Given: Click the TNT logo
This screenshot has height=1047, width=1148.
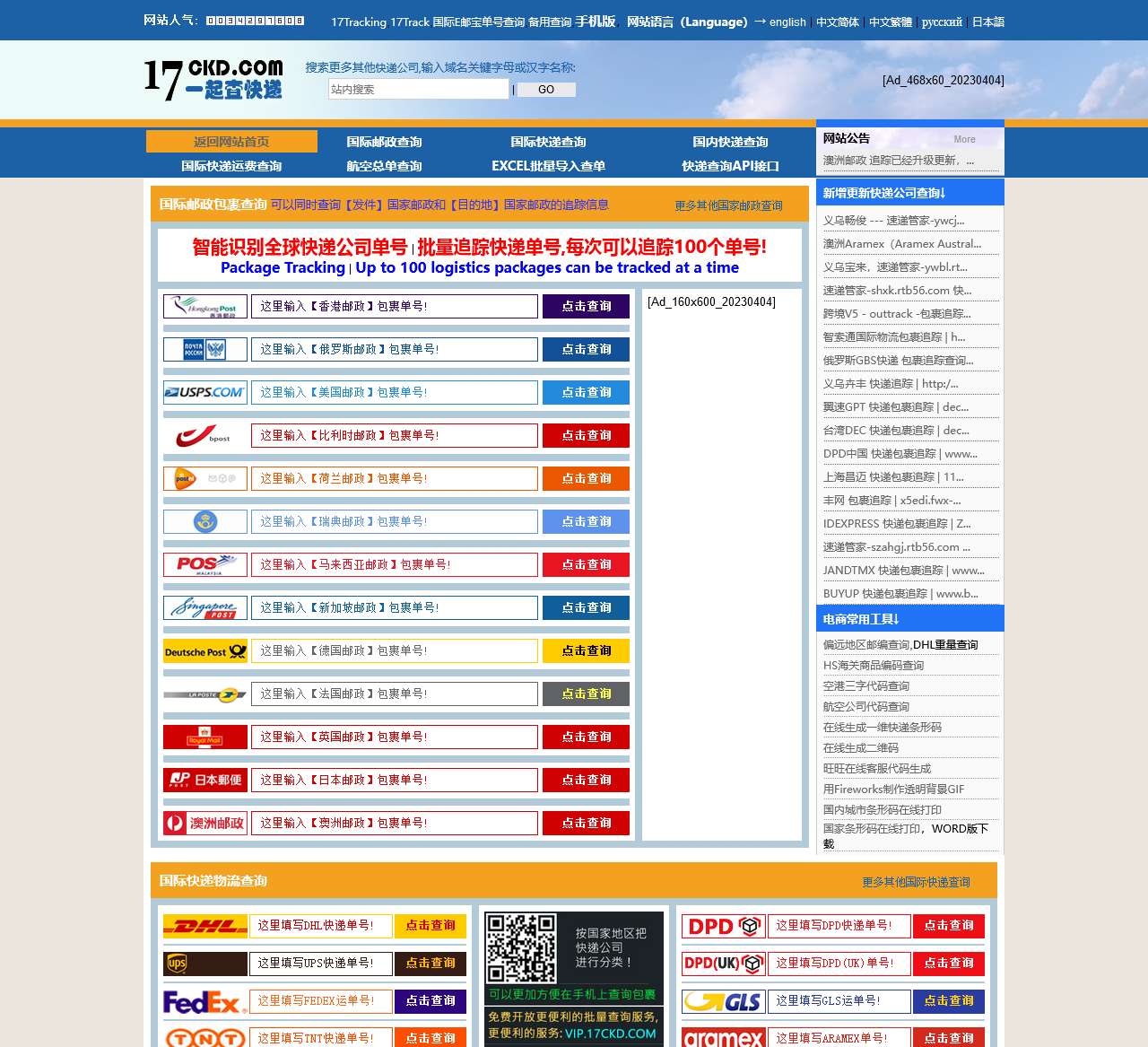Looking at the screenshot, I should (x=205, y=1038).
